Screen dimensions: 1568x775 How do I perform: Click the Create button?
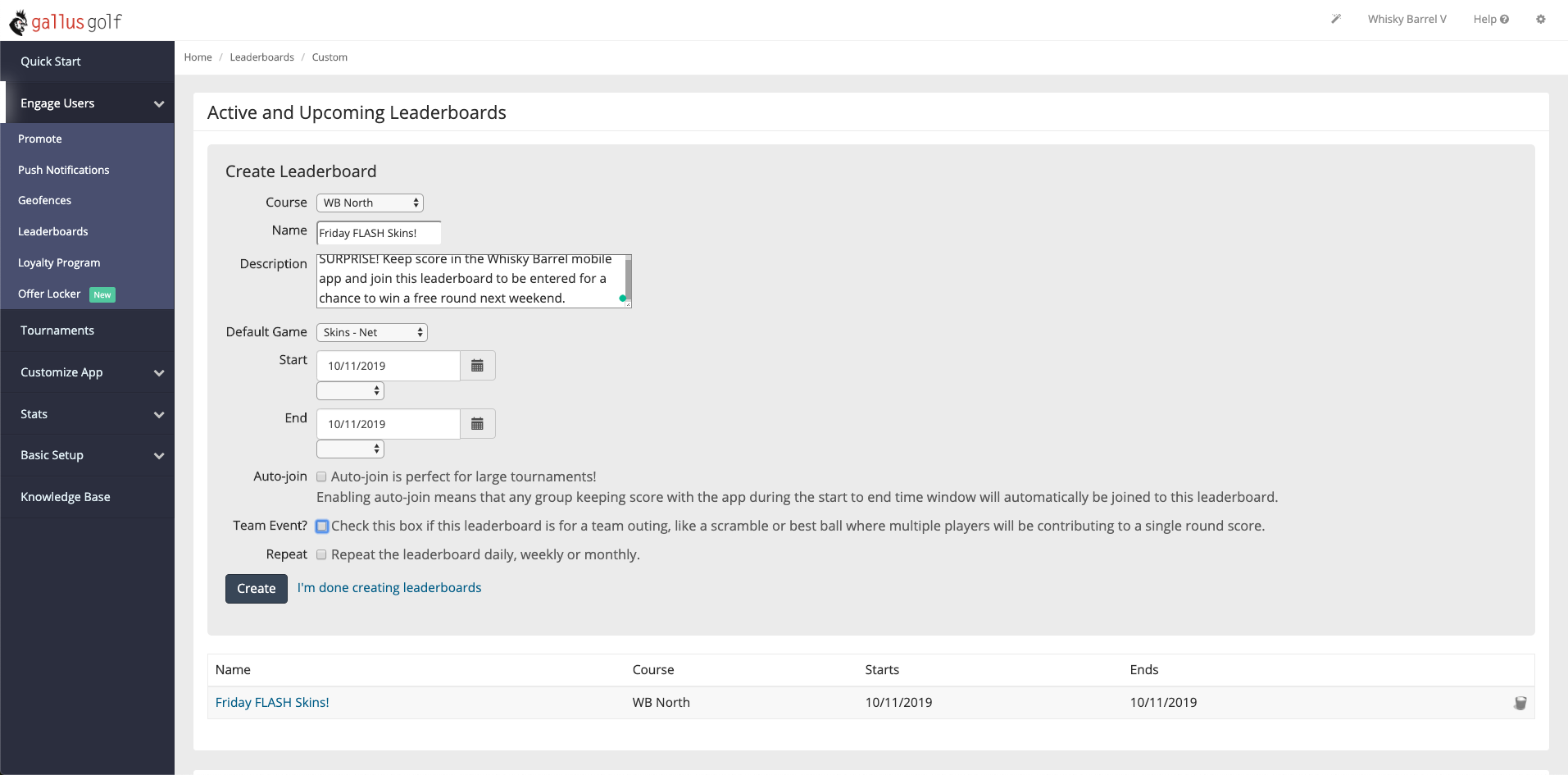[x=257, y=589]
